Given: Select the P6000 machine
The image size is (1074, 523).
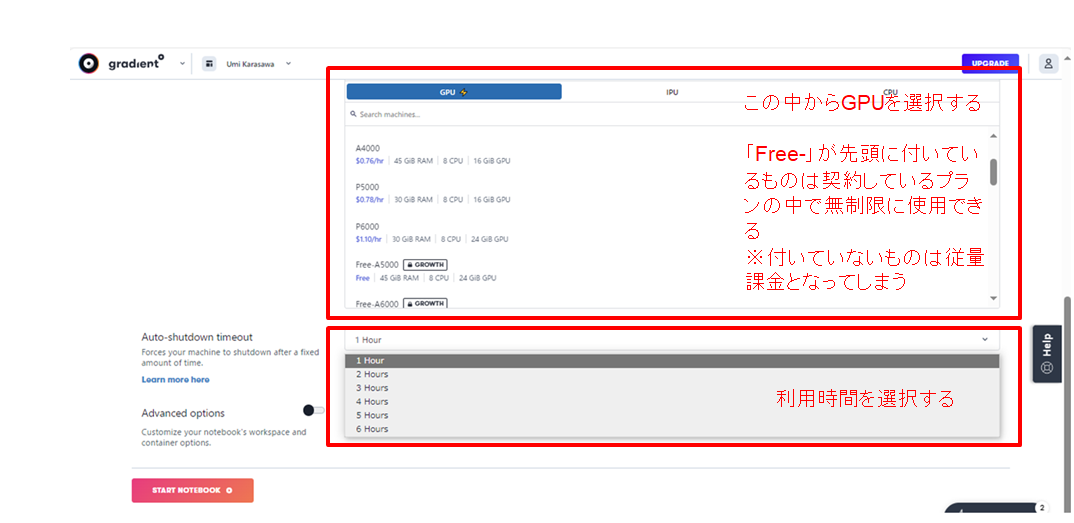Looking at the screenshot, I should point(666,233).
